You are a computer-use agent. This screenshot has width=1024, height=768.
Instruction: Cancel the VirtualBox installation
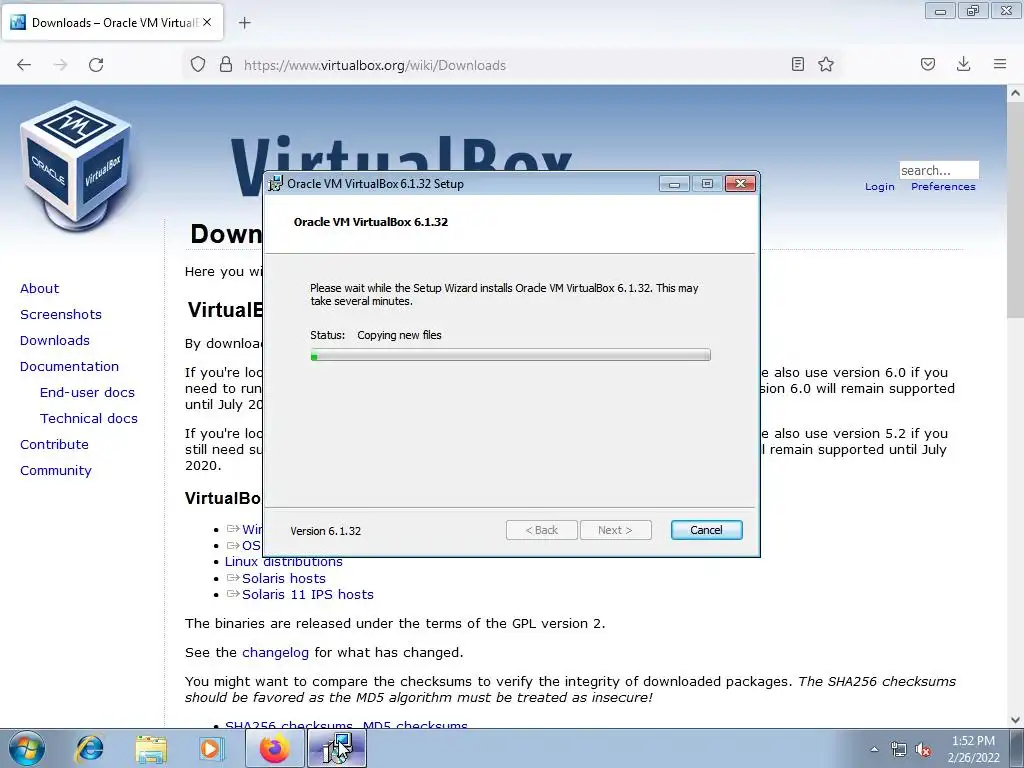click(707, 530)
